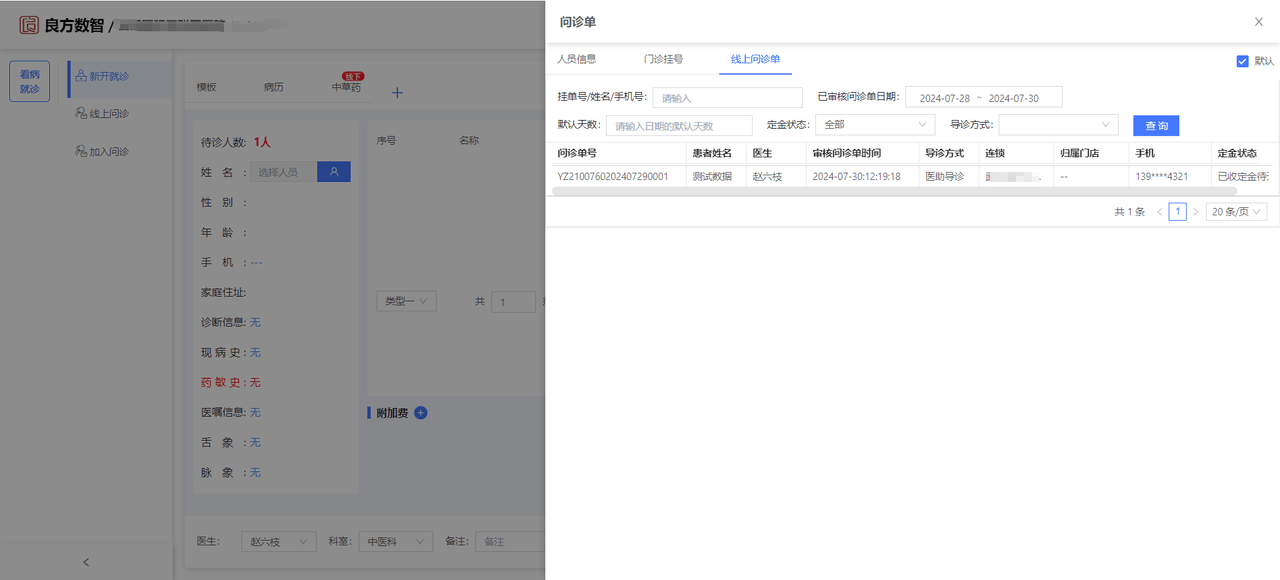Focus the 备注 input field

tap(510, 541)
